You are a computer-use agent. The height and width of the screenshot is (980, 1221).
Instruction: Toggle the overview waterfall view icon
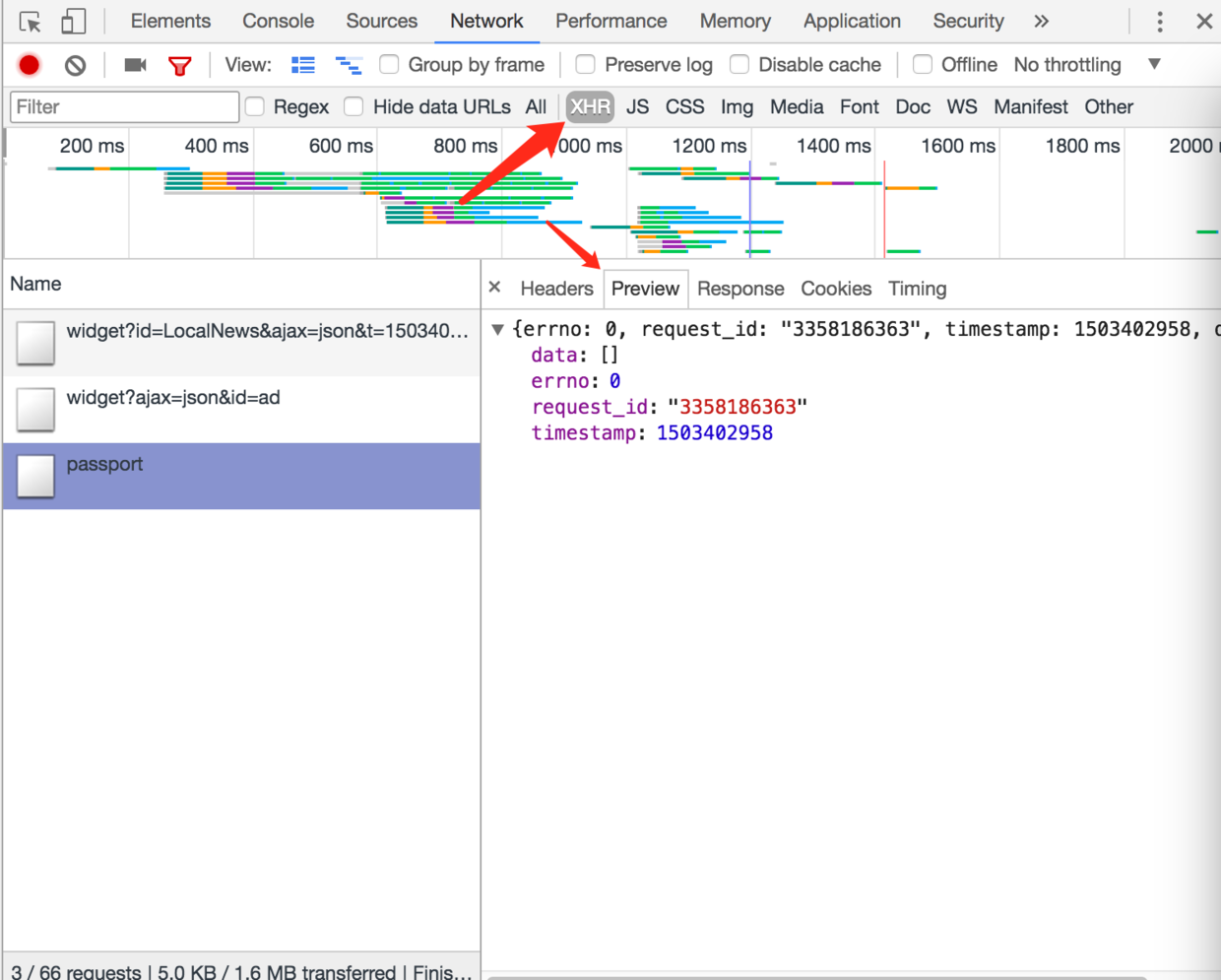click(x=349, y=65)
